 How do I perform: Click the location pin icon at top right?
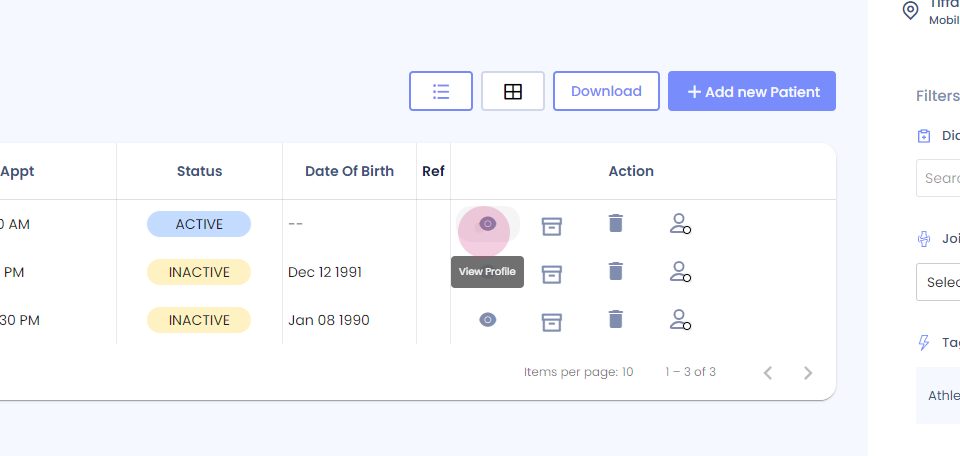click(910, 10)
